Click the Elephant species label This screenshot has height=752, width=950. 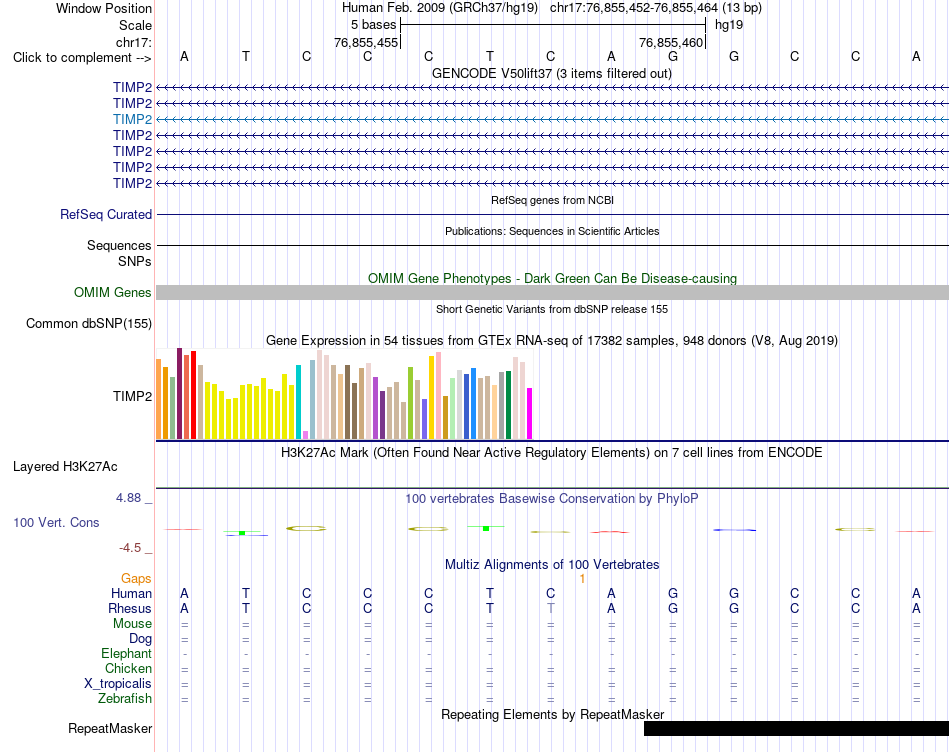[x=126, y=653]
